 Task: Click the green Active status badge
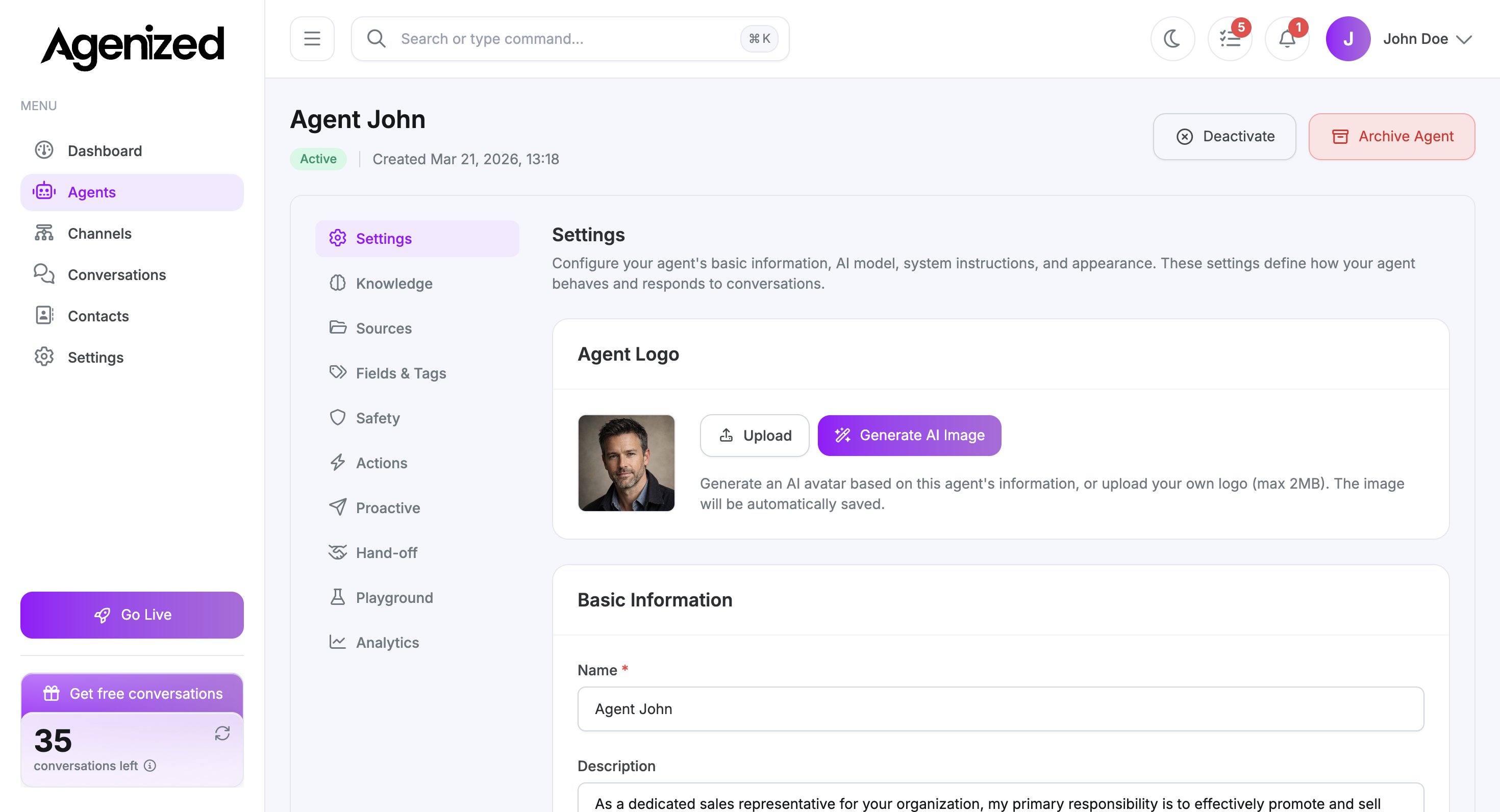tap(318, 159)
